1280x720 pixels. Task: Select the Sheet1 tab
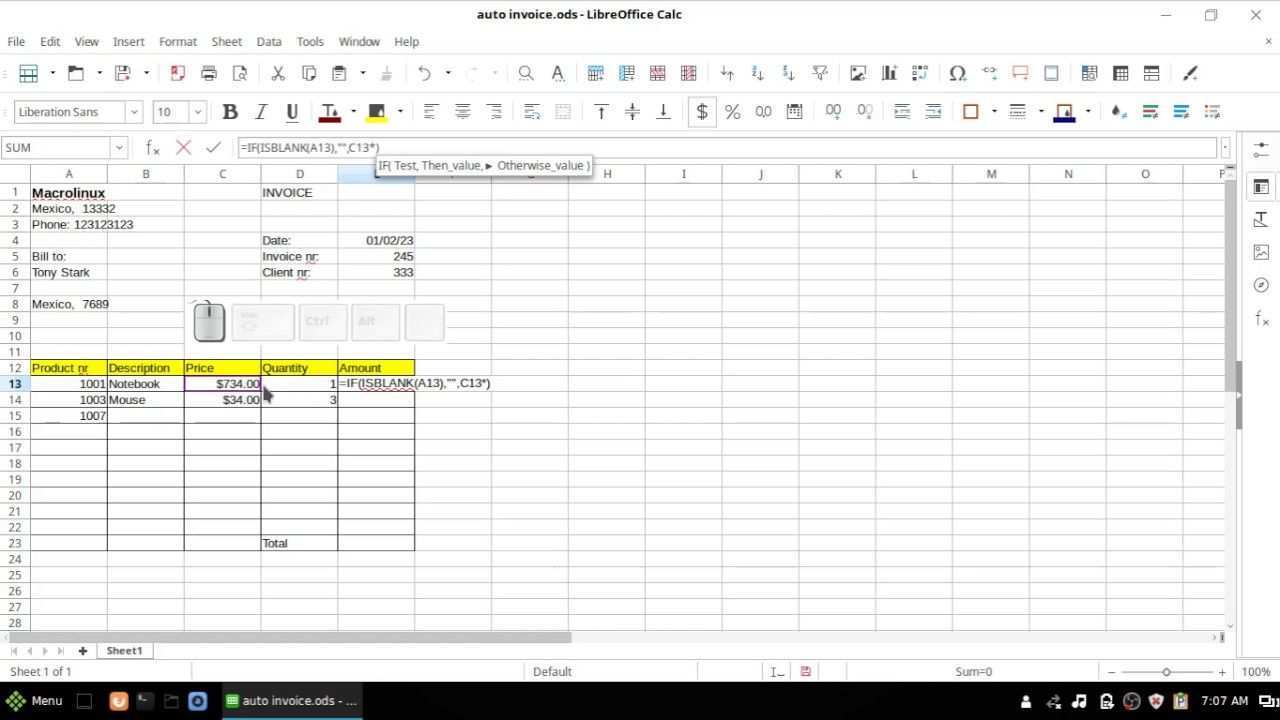124,651
